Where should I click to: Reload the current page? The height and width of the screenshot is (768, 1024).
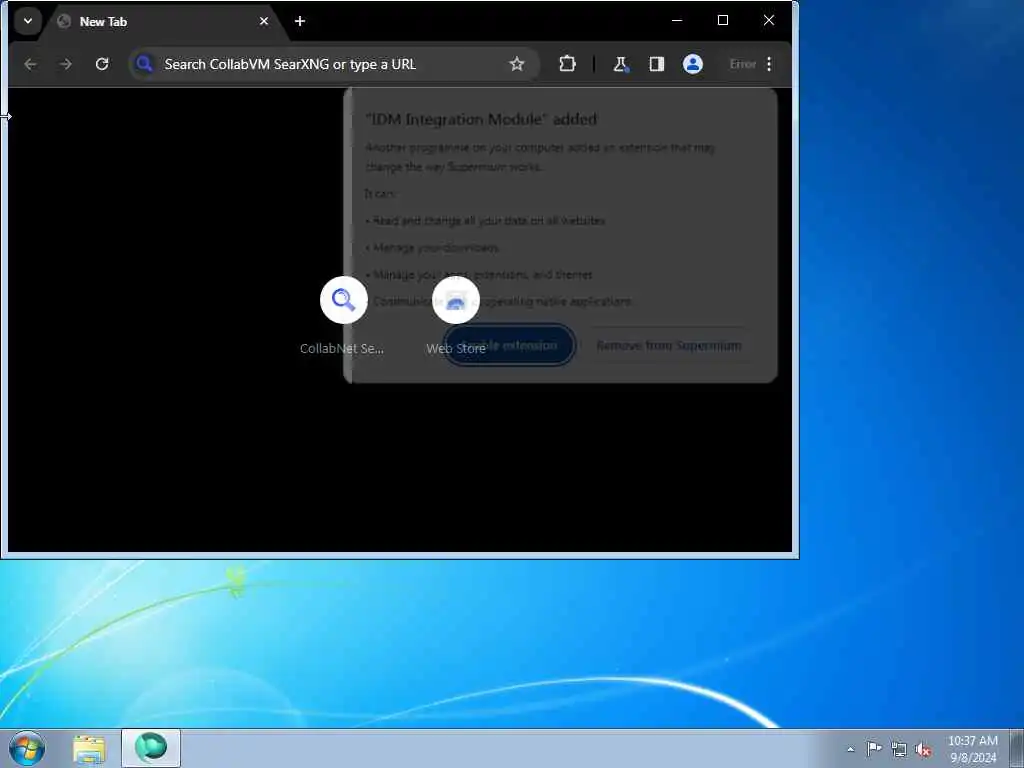click(x=102, y=64)
